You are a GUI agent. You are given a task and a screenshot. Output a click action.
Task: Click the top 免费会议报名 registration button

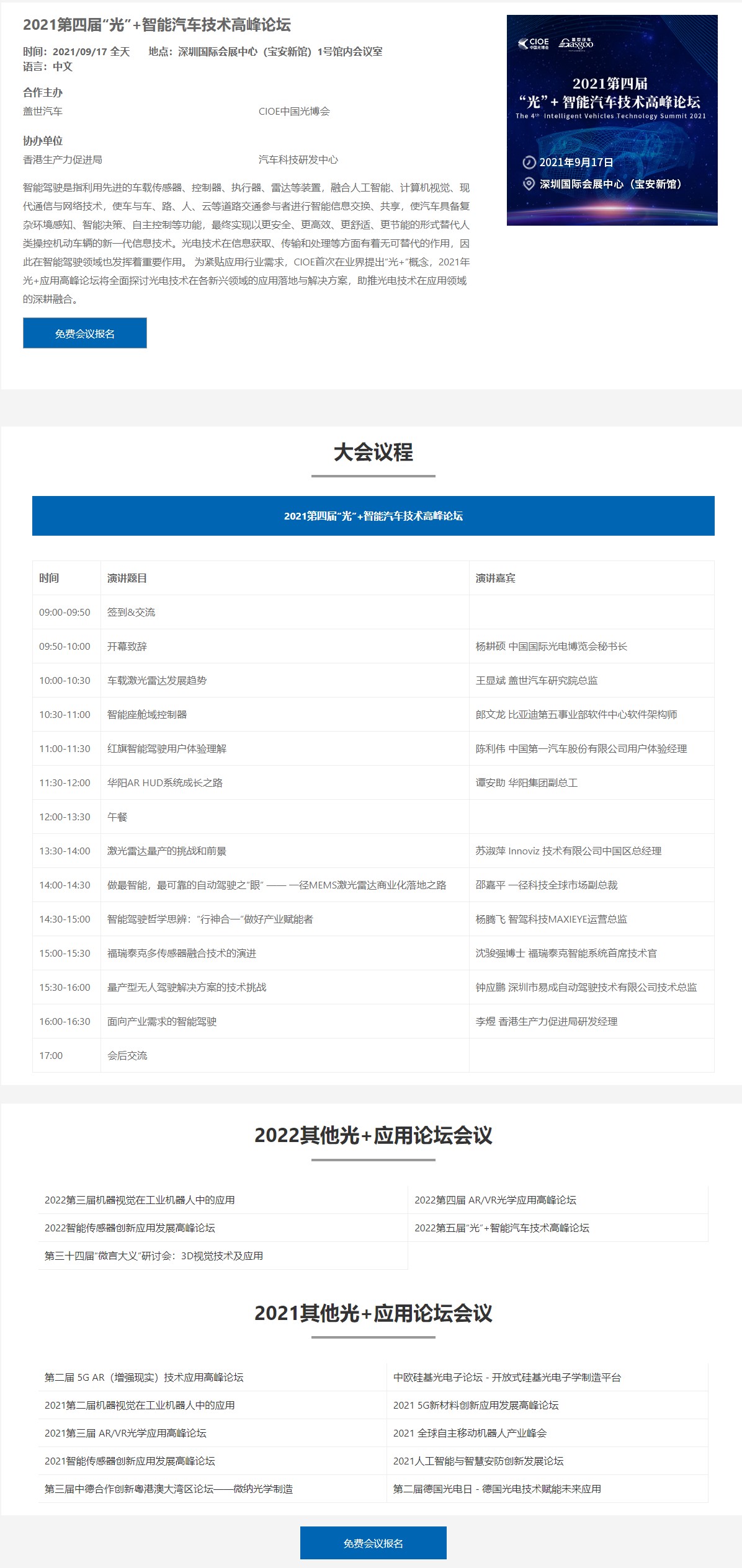tap(85, 333)
